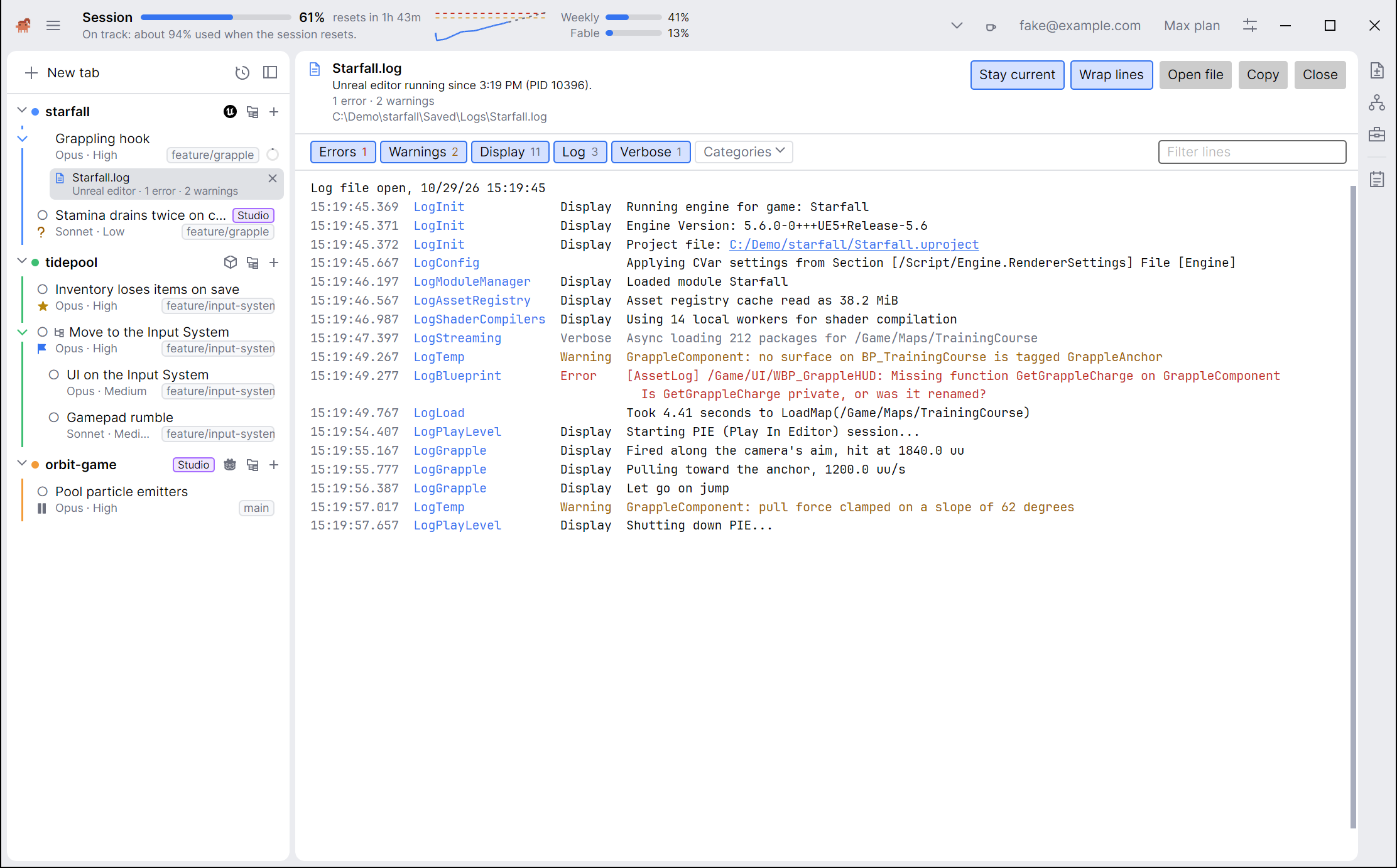Collapse Move to the Input System subtasks
The image size is (1397, 868).
click(x=23, y=332)
